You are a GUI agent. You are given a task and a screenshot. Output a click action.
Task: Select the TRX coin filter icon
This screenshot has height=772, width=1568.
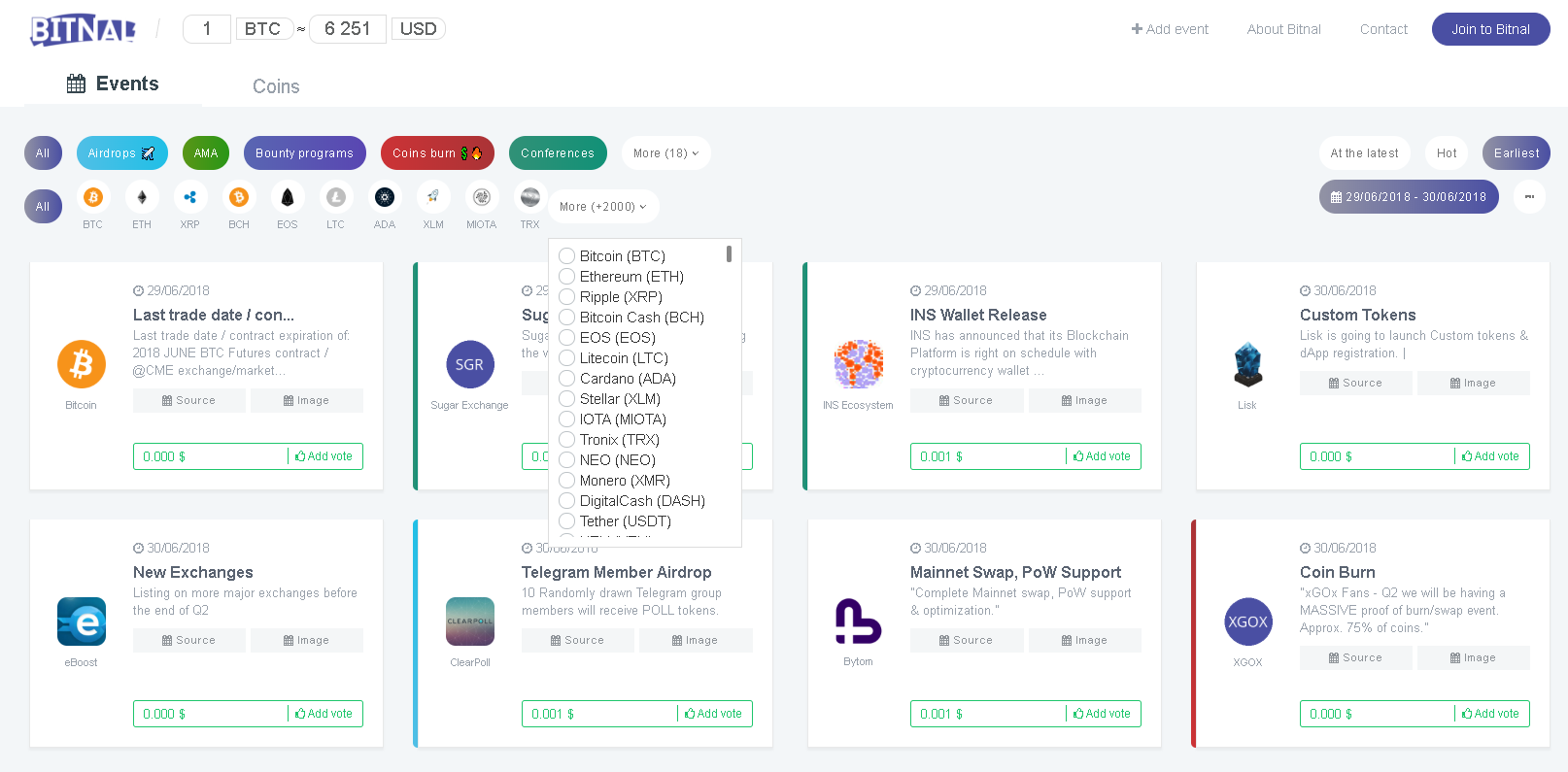[530, 197]
